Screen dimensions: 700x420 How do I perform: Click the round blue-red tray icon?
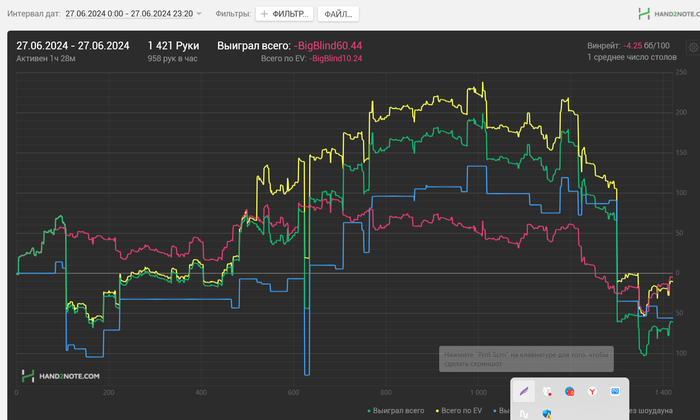click(570, 391)
